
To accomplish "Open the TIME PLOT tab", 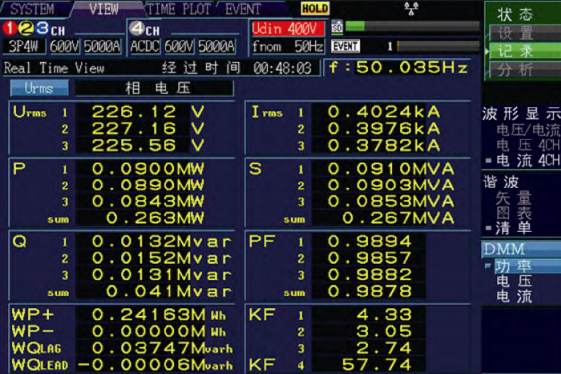I will 179,9.
